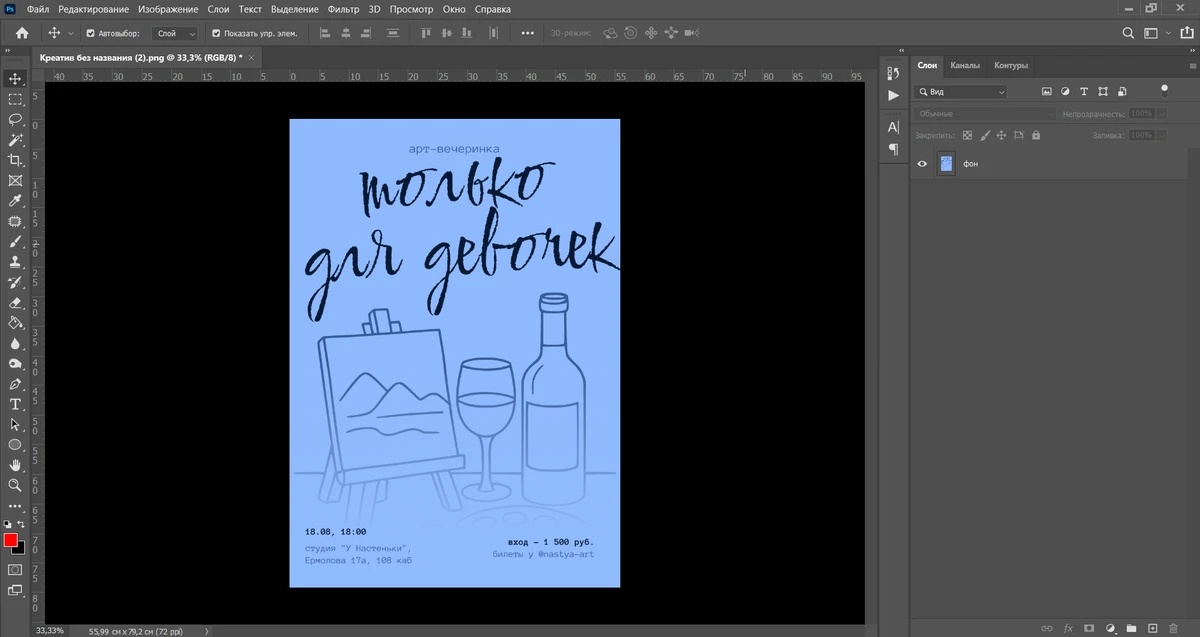Open the History panel icon
1200x637 pixels.
[893, 72]
